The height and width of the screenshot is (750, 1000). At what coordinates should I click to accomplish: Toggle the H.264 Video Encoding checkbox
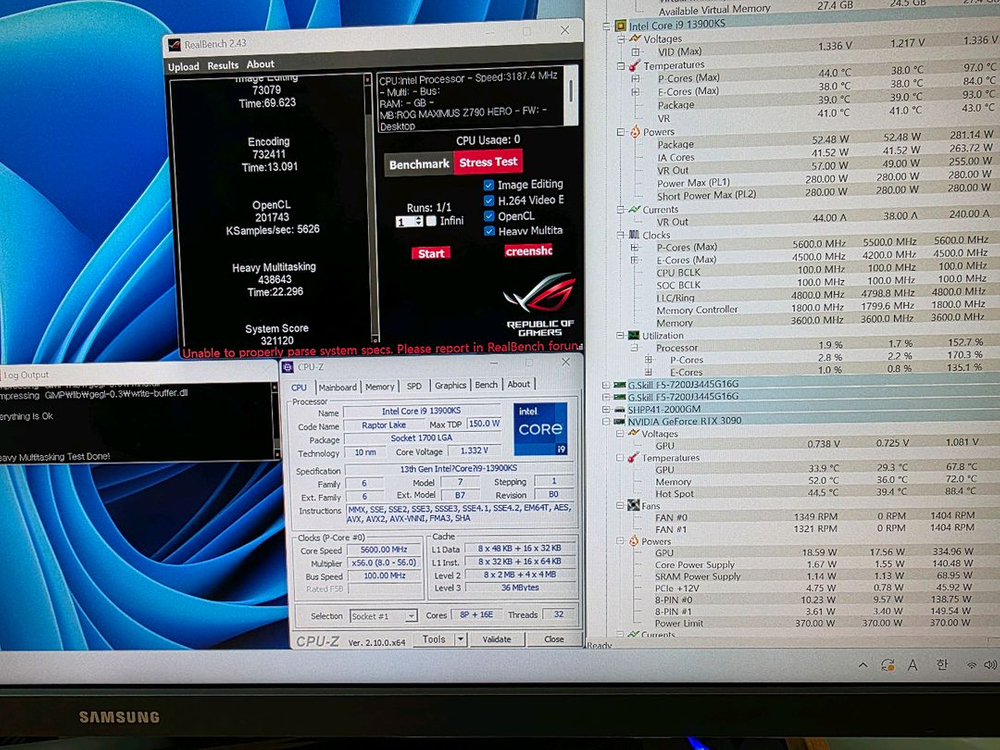(x=489, y=200)
